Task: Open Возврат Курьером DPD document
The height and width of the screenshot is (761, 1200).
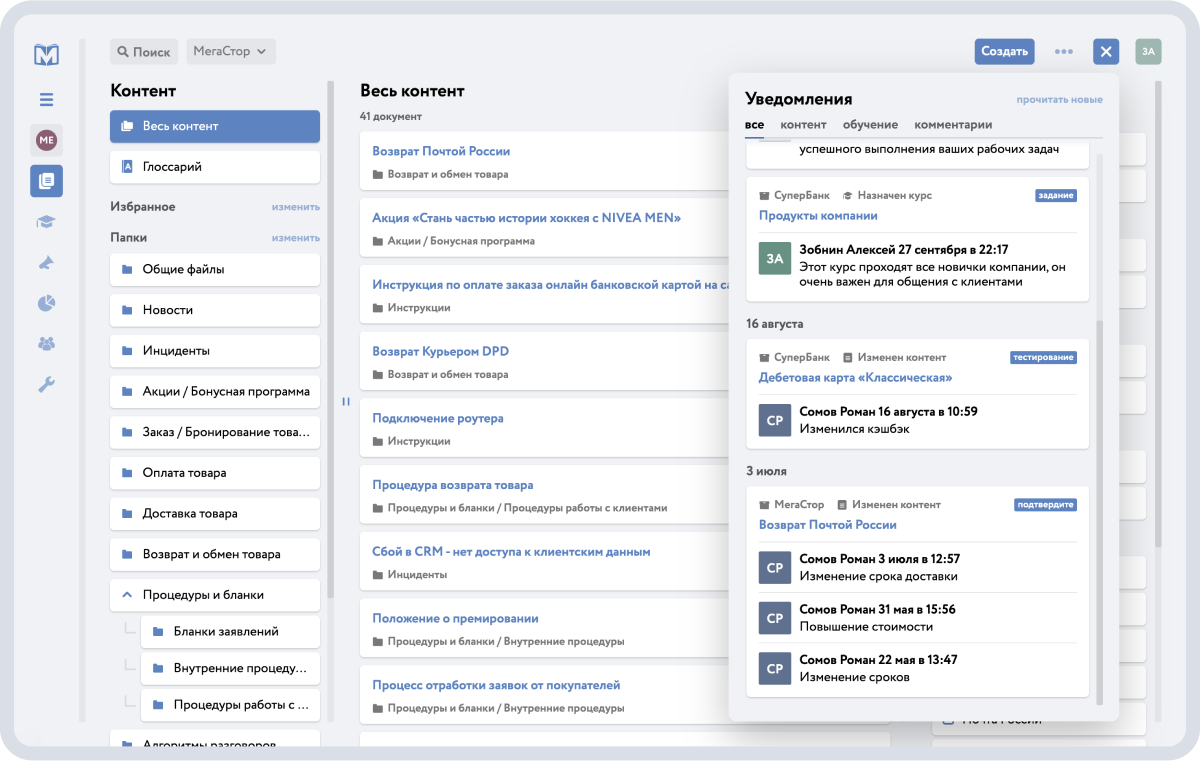Action: click(x=440, y=352)
